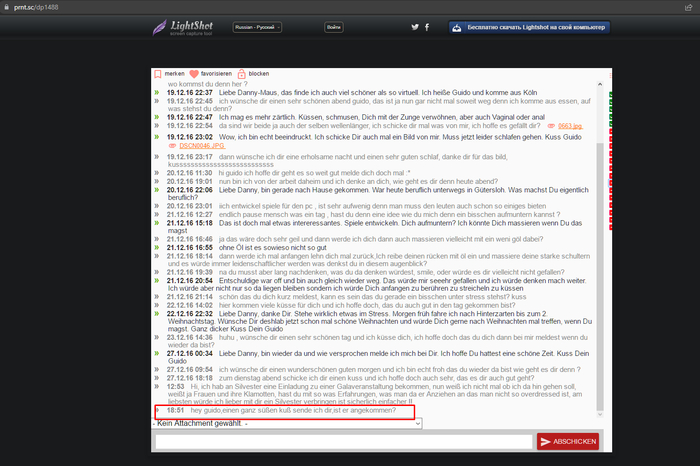Click the favorisieren heart icon
The height and width of the screenshot is (466, 700).
(x=194, y=74)
